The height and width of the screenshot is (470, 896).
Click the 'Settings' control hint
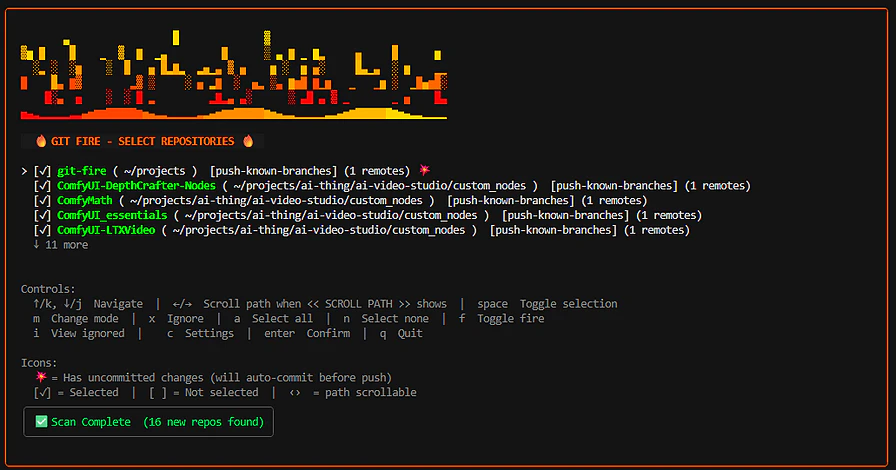[209, 334]
